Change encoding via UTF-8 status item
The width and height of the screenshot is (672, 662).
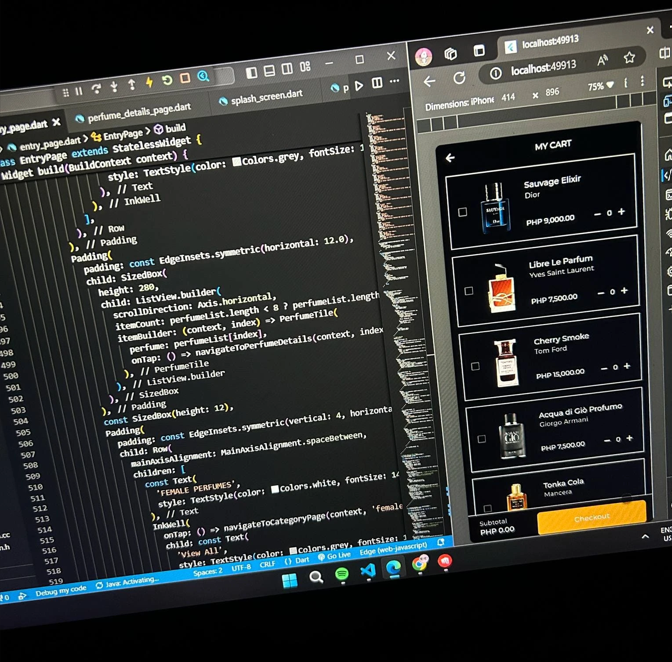tap(241, 568)
